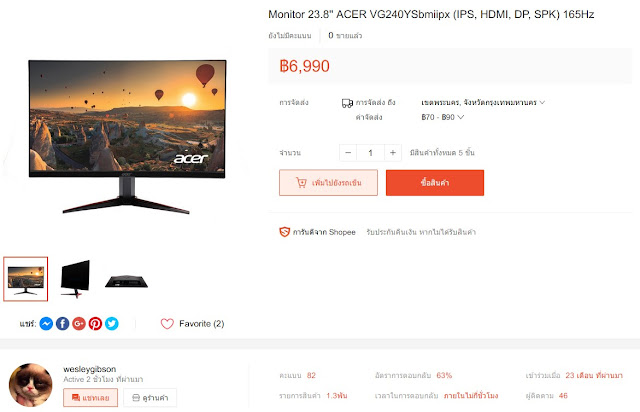Select the front view monitor thumbnail
This screenshot has width=640, height=412.
click(x=26, y=279)
